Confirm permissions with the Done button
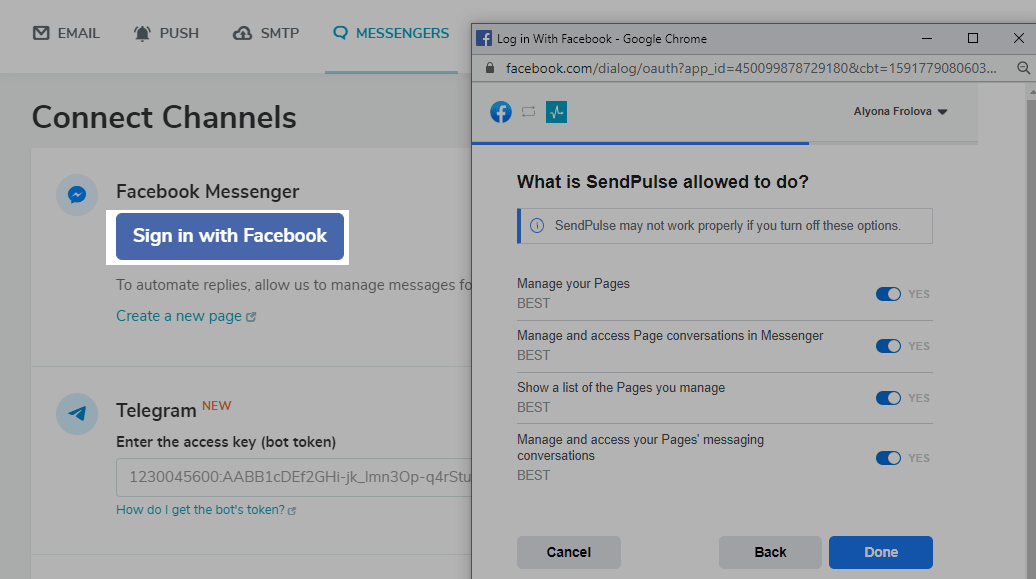The width and height of the screenshot is (1036, 579). 881,553
